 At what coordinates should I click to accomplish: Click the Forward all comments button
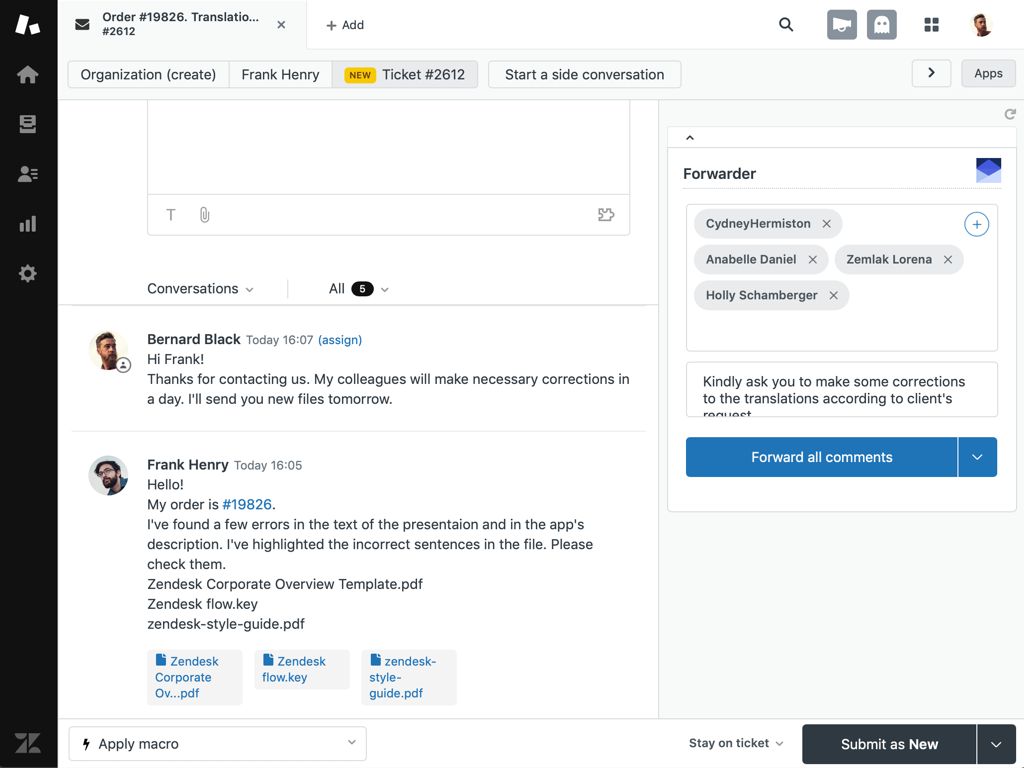(821, 457)
